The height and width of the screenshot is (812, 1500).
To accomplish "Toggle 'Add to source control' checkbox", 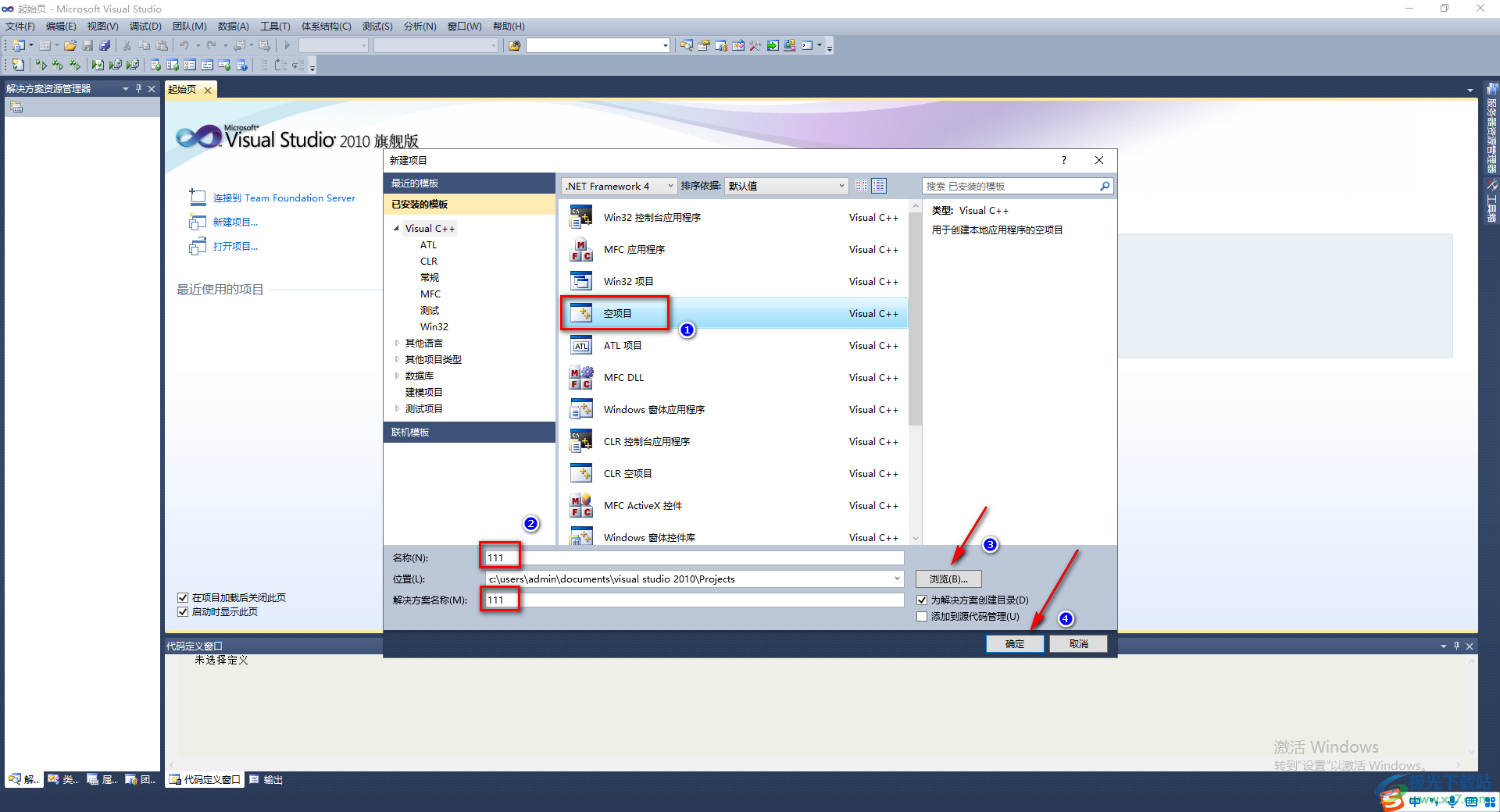I will 922,616.
